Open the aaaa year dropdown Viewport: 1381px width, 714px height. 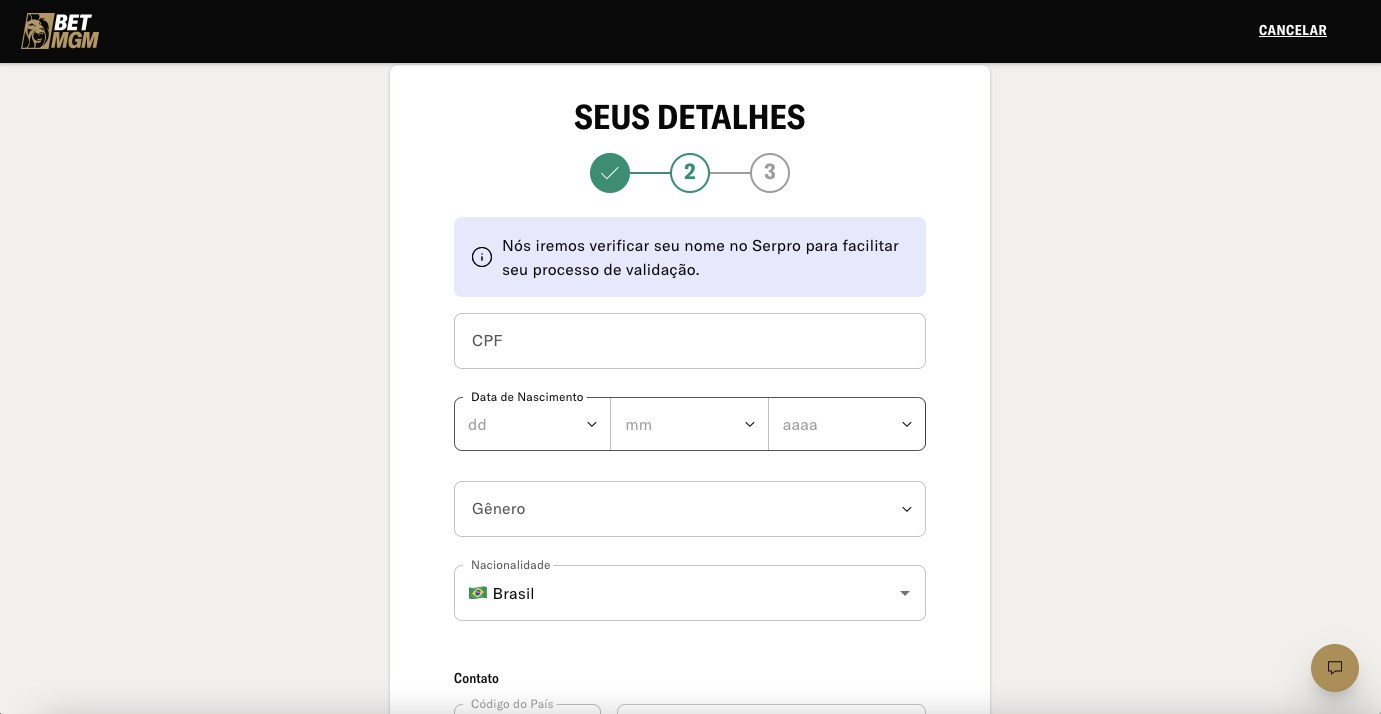pyautogui.click(x=847, y=424)
